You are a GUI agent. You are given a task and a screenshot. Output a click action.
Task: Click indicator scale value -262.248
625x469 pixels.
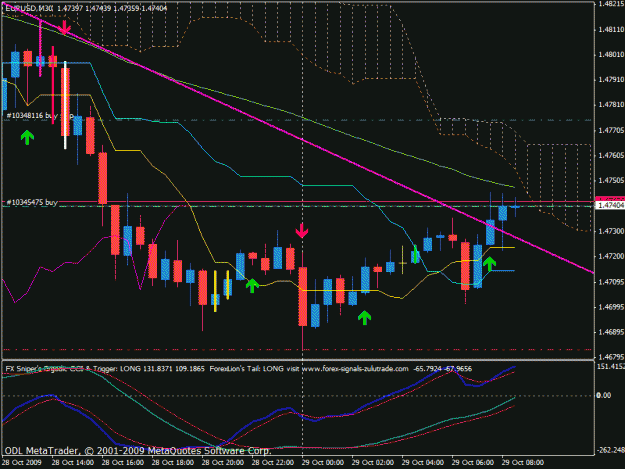(610, 450)
